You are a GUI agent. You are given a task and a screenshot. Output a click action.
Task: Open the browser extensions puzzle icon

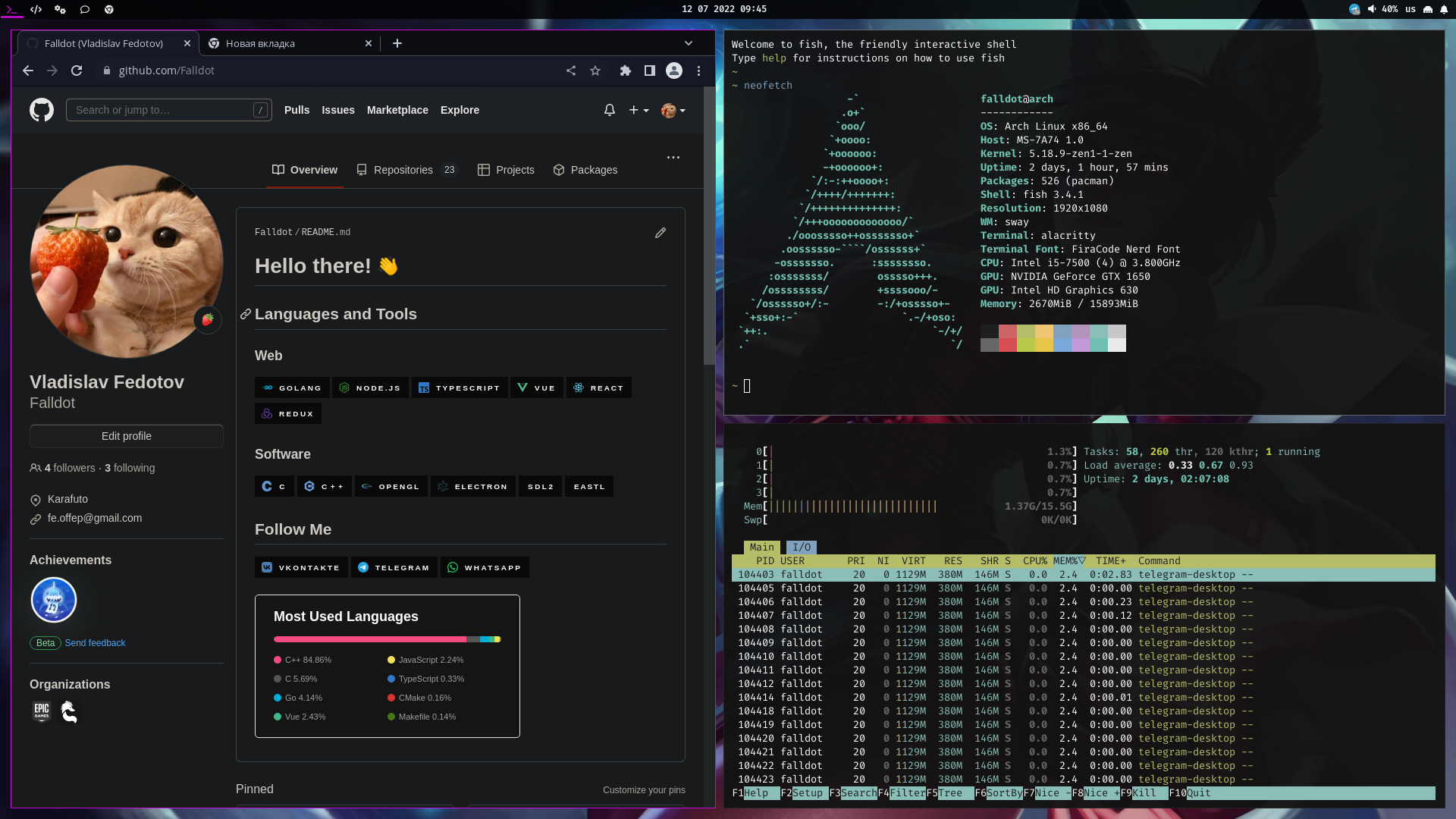click(x=626, y=71)
